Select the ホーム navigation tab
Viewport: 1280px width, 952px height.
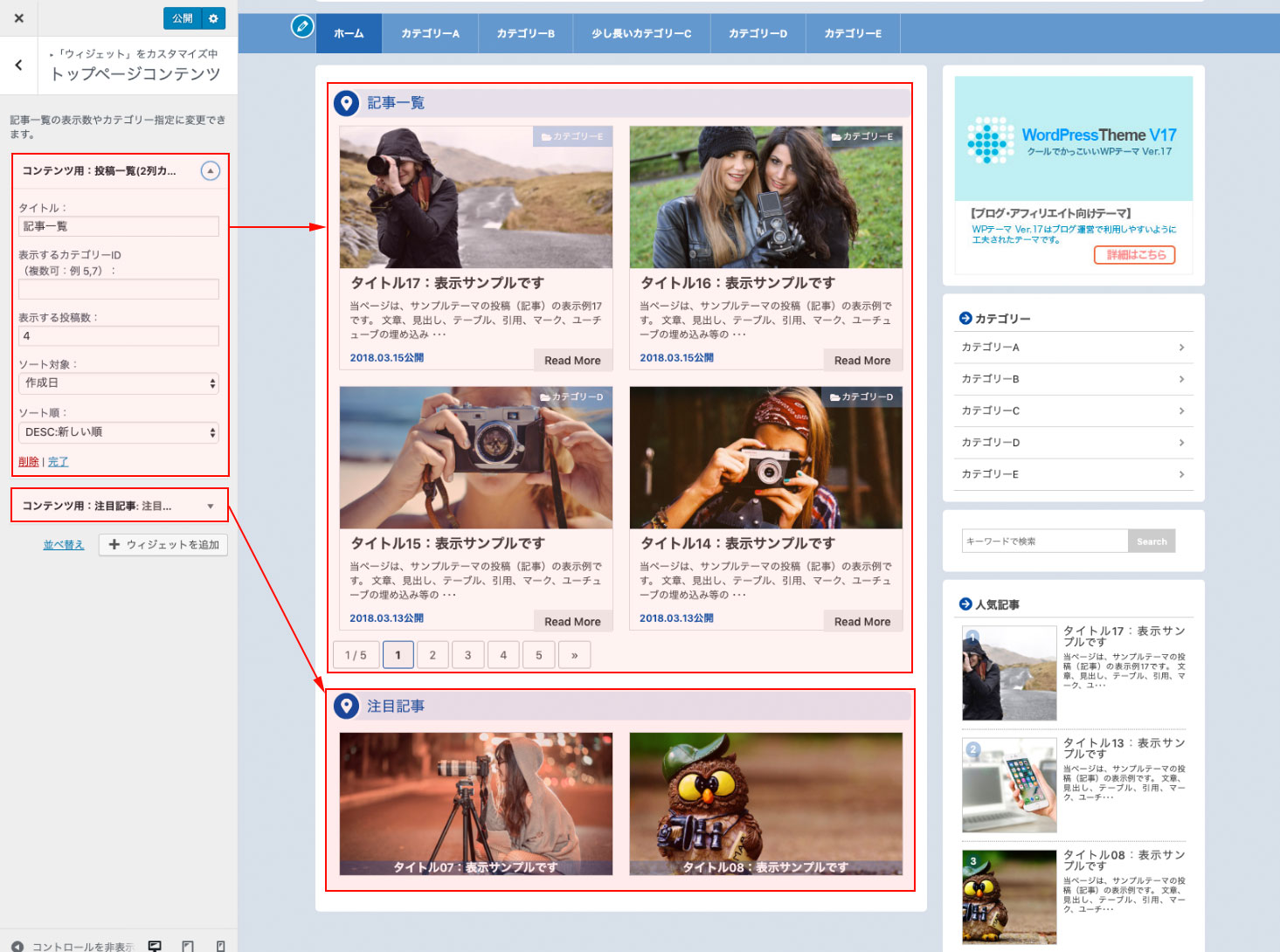tap(349, 34)
